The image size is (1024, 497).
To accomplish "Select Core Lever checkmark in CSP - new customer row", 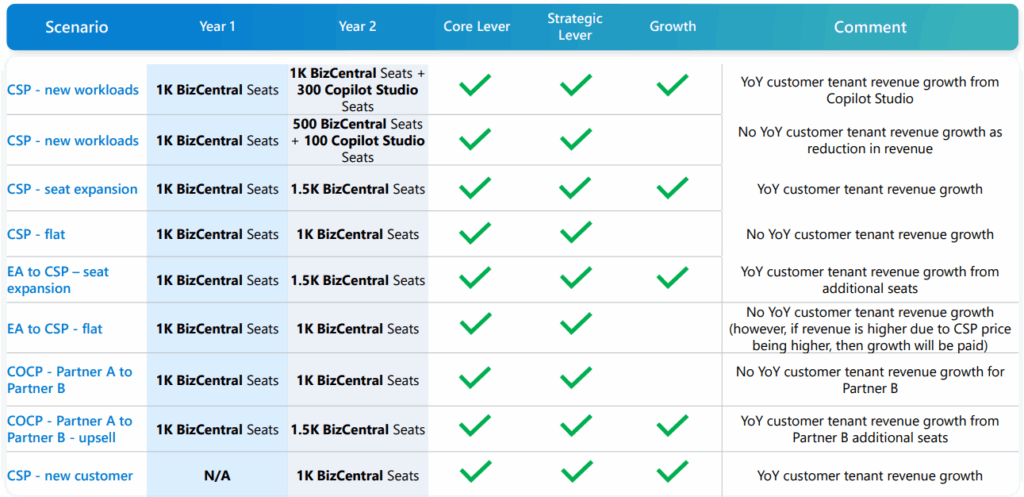I will tap(475, 471).
